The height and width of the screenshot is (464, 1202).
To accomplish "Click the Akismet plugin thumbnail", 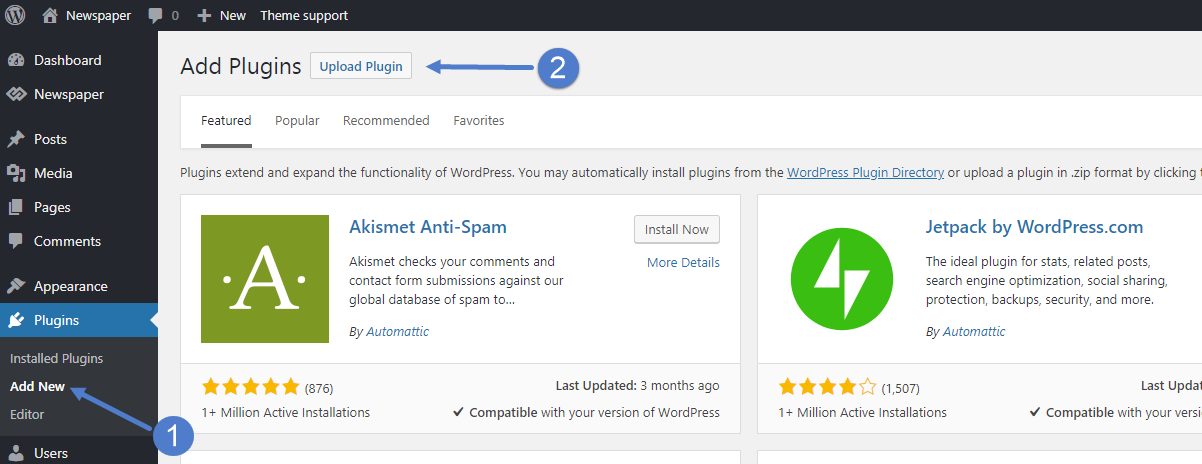I will [265, 279].
